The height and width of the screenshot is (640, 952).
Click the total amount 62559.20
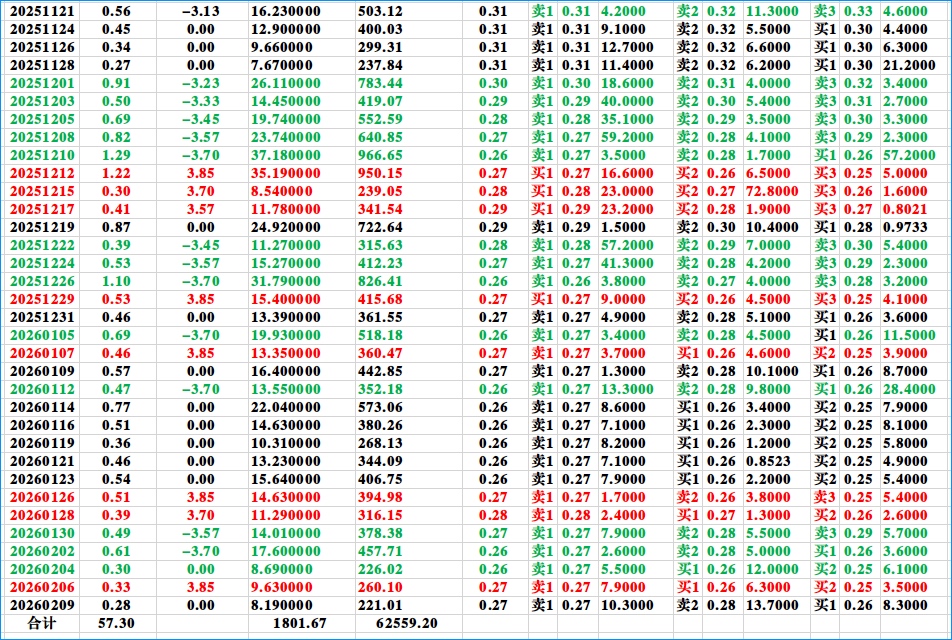[x=406, y=623]
